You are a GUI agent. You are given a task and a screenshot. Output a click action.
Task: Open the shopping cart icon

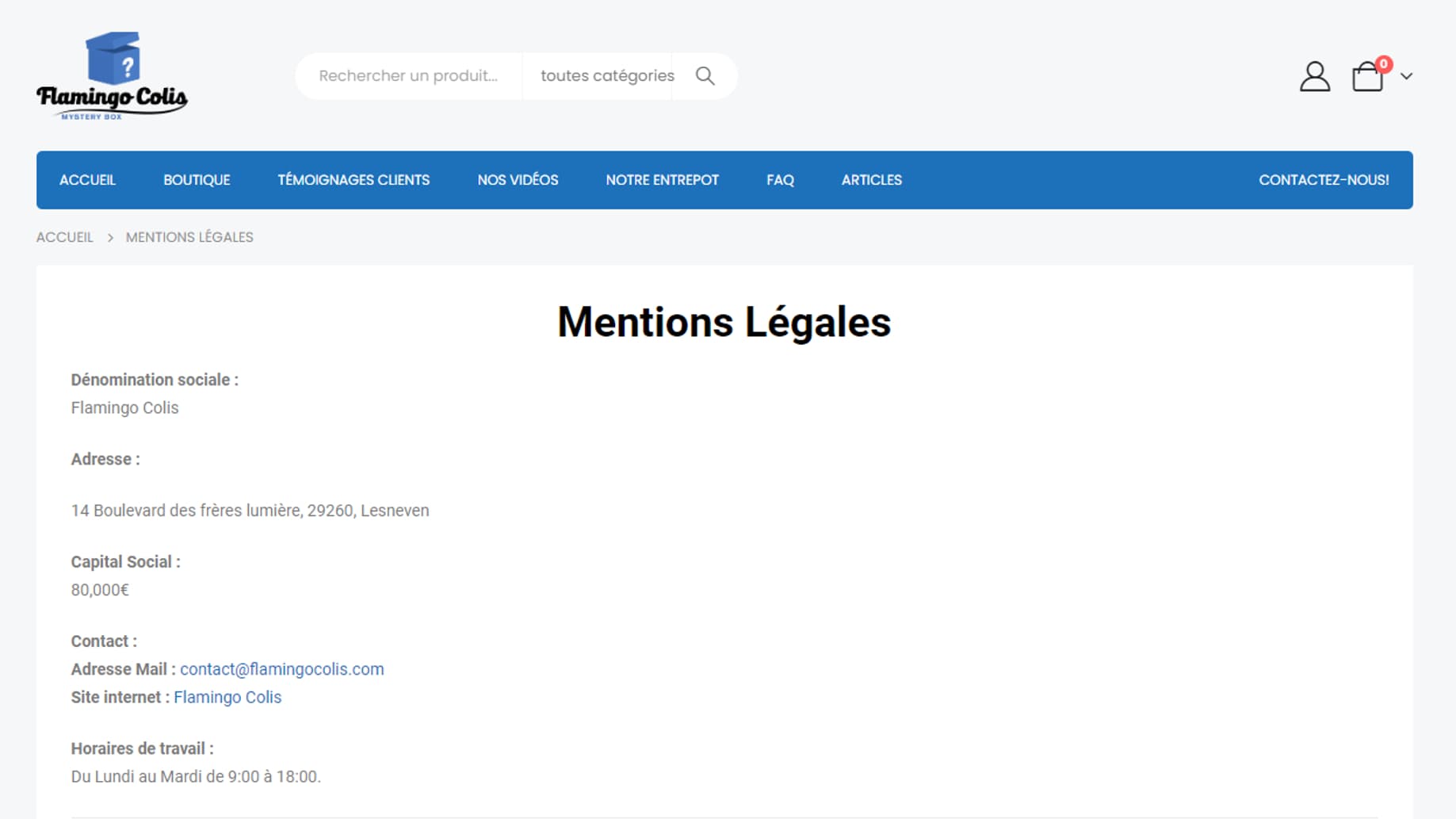click(1367, 77)
